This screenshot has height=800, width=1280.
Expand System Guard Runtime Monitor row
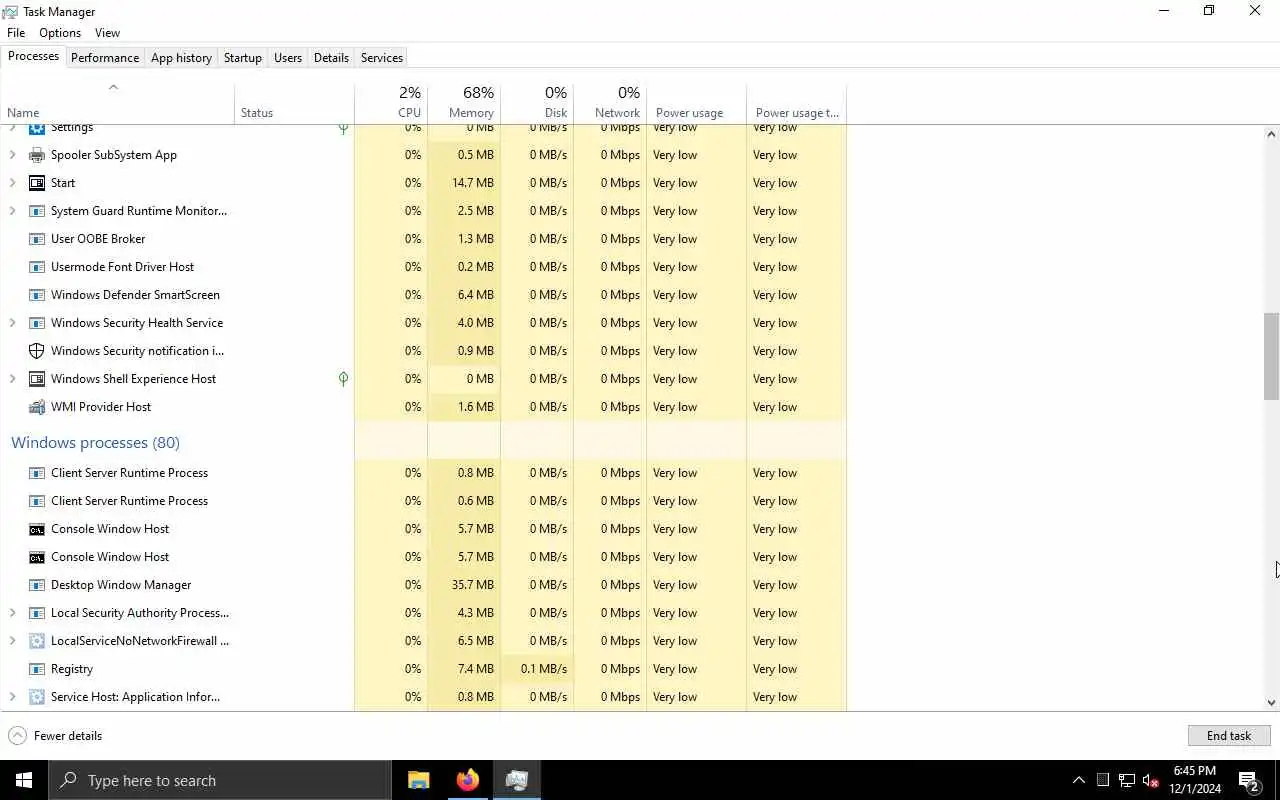pyautogui.click(x=12, y=211)
